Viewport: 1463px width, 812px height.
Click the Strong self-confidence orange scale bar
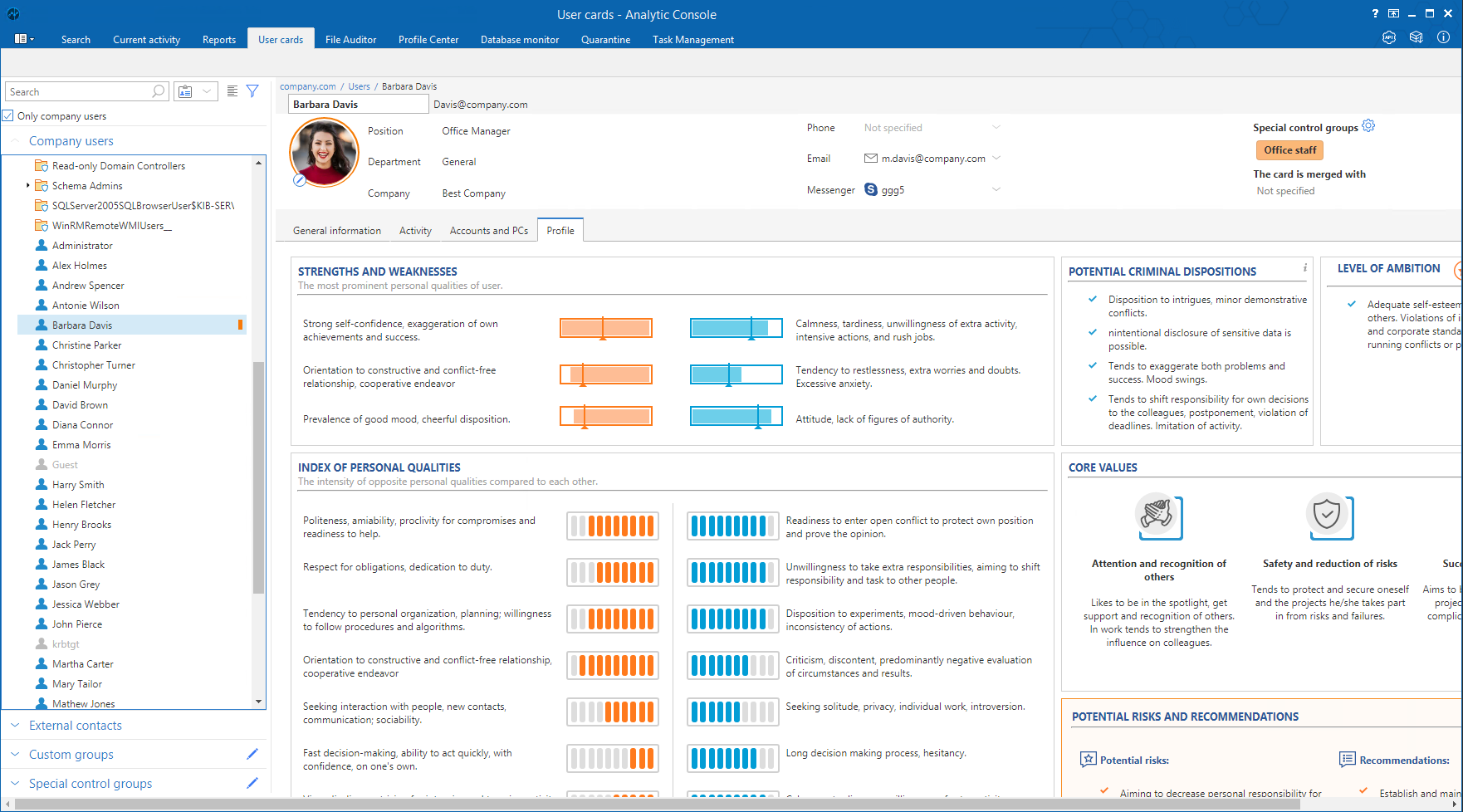(x=605, y=328)
